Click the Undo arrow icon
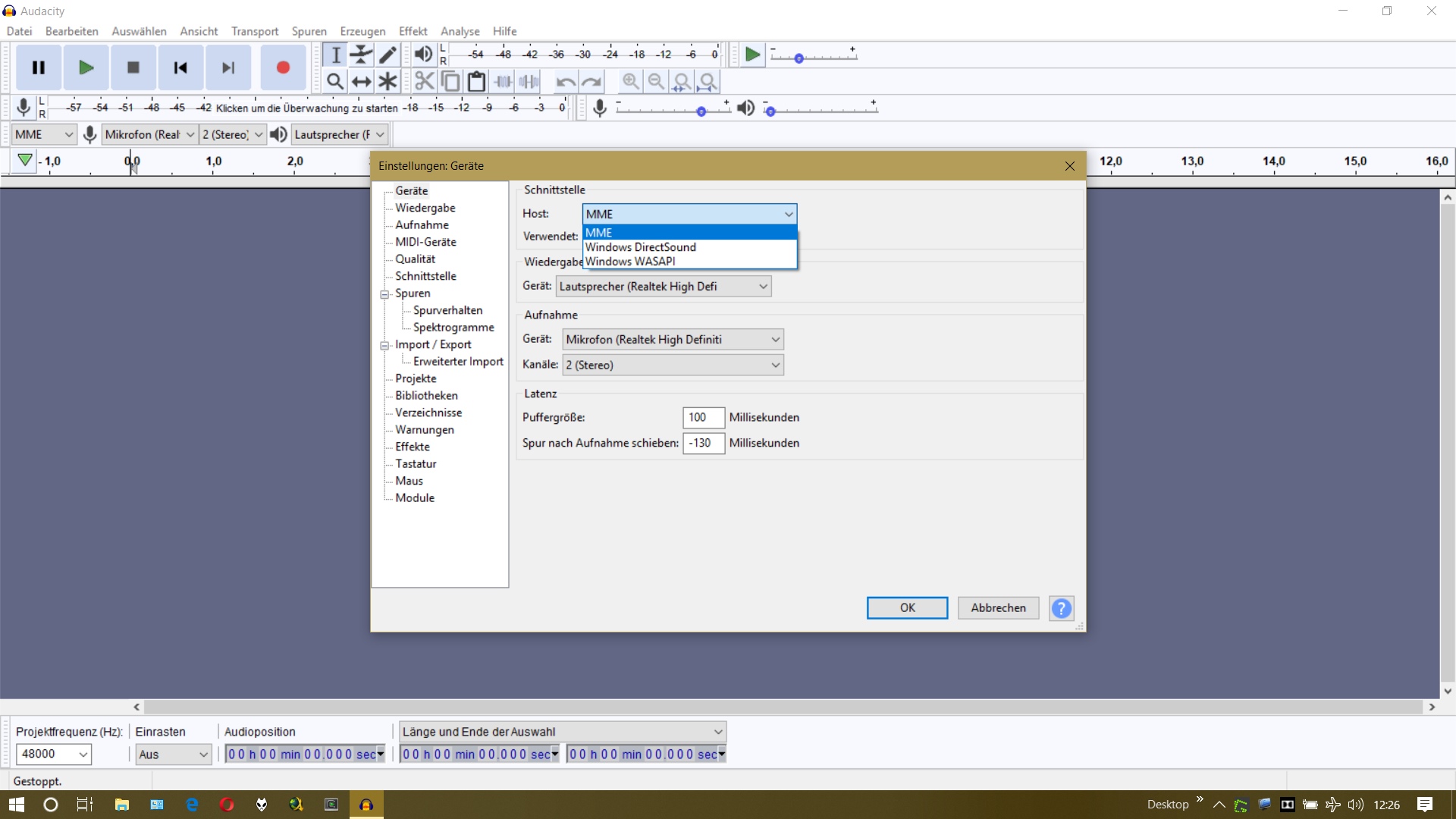 [x=566, y=81]
